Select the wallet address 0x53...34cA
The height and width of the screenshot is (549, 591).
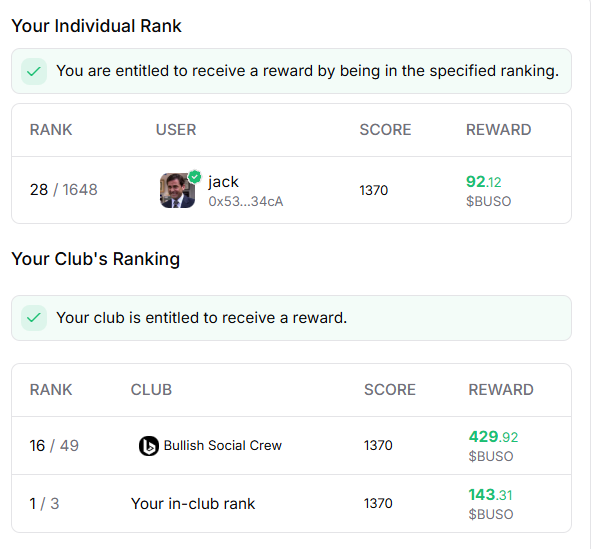246,201
